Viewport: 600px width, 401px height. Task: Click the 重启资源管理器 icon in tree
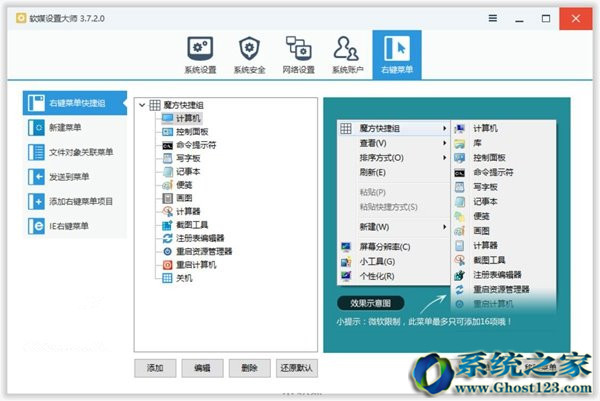[x=167, y=251]
